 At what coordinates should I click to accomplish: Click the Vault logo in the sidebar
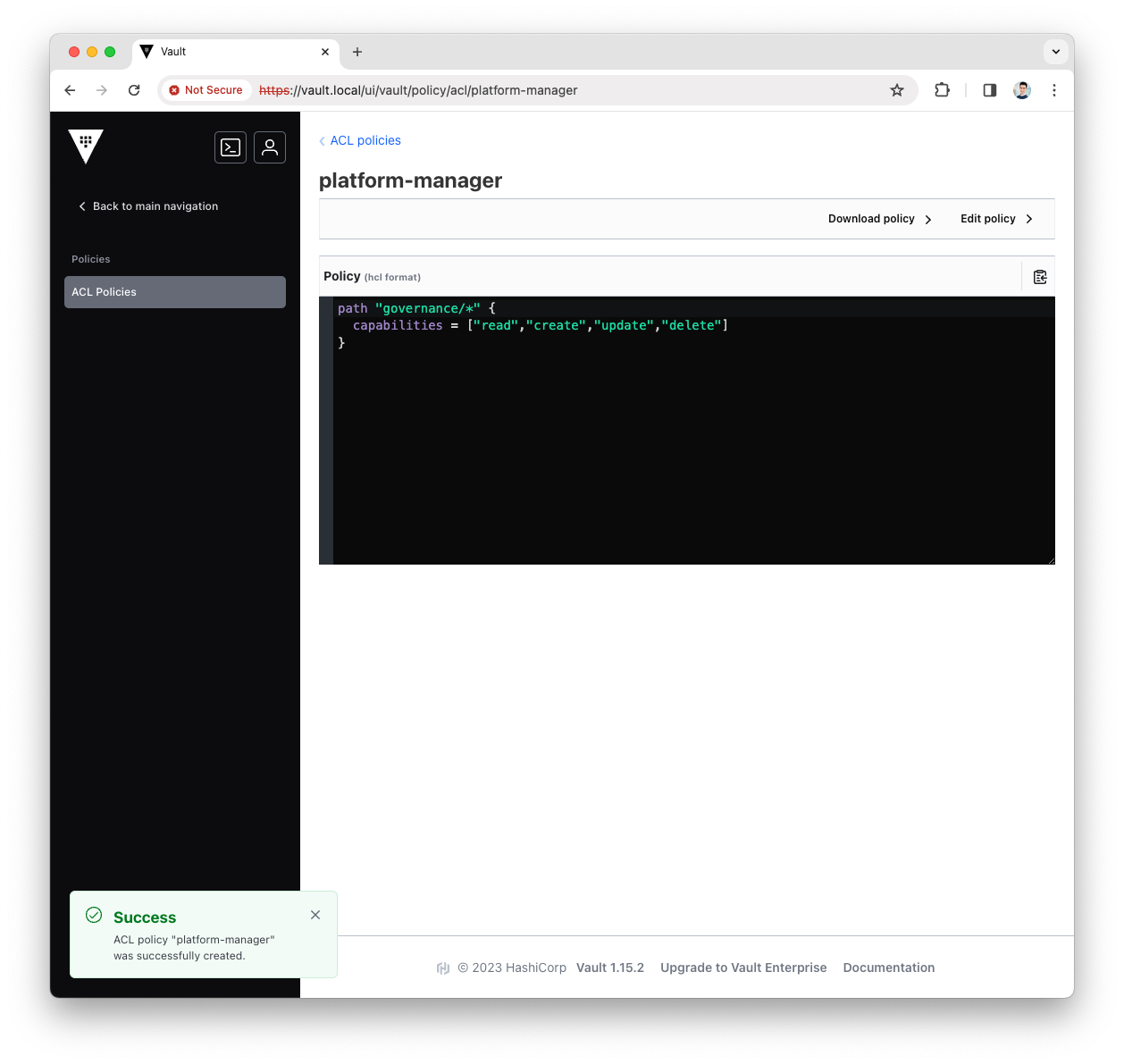coord(86,146)
